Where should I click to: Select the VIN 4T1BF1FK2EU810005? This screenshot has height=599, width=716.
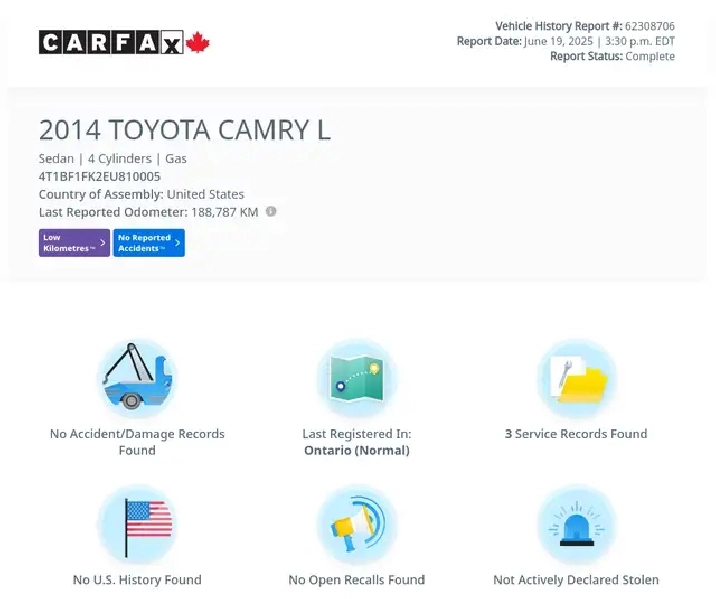pyautogui.click(x=100, y=177)
